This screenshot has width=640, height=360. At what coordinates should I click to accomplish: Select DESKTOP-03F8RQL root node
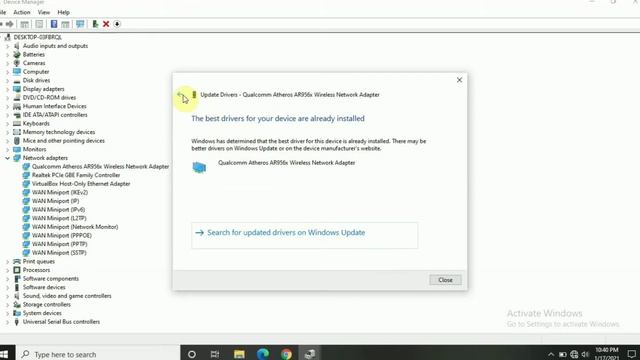coord(38,37)
